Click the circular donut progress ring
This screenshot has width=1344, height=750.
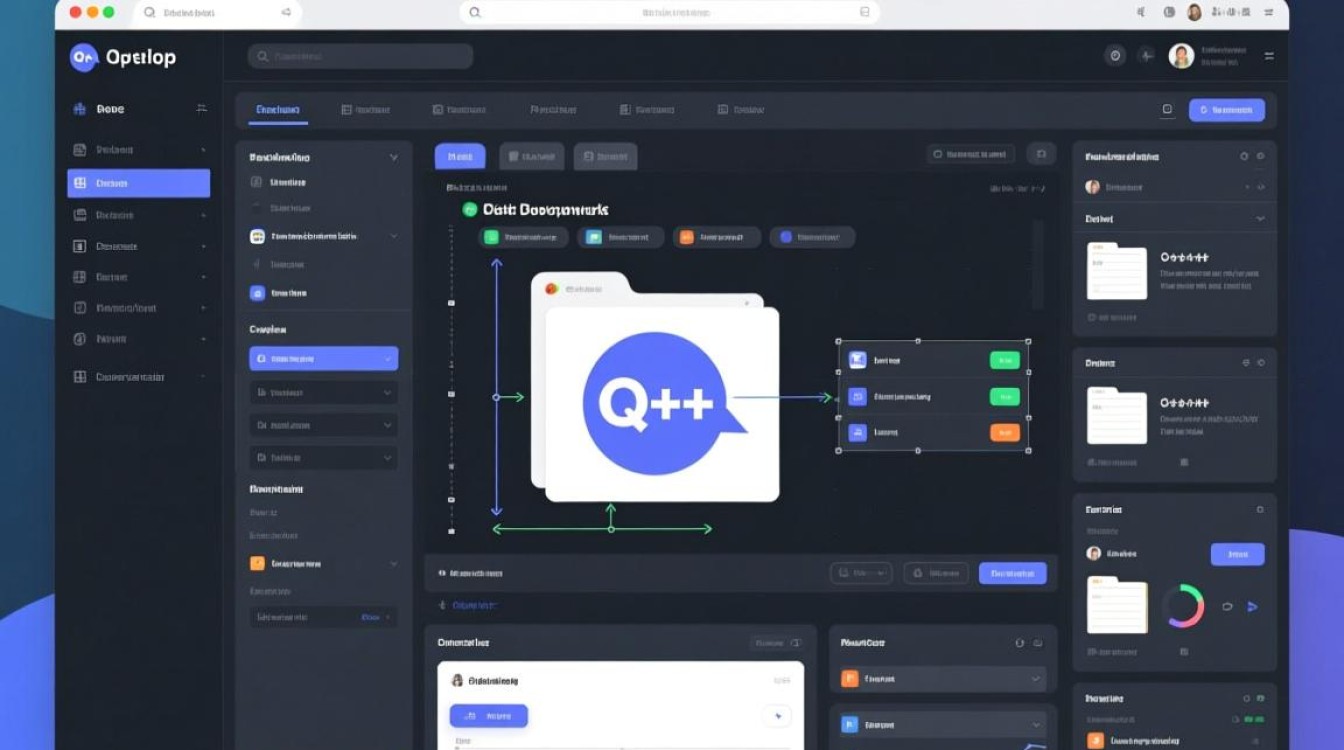(1183, 606)
